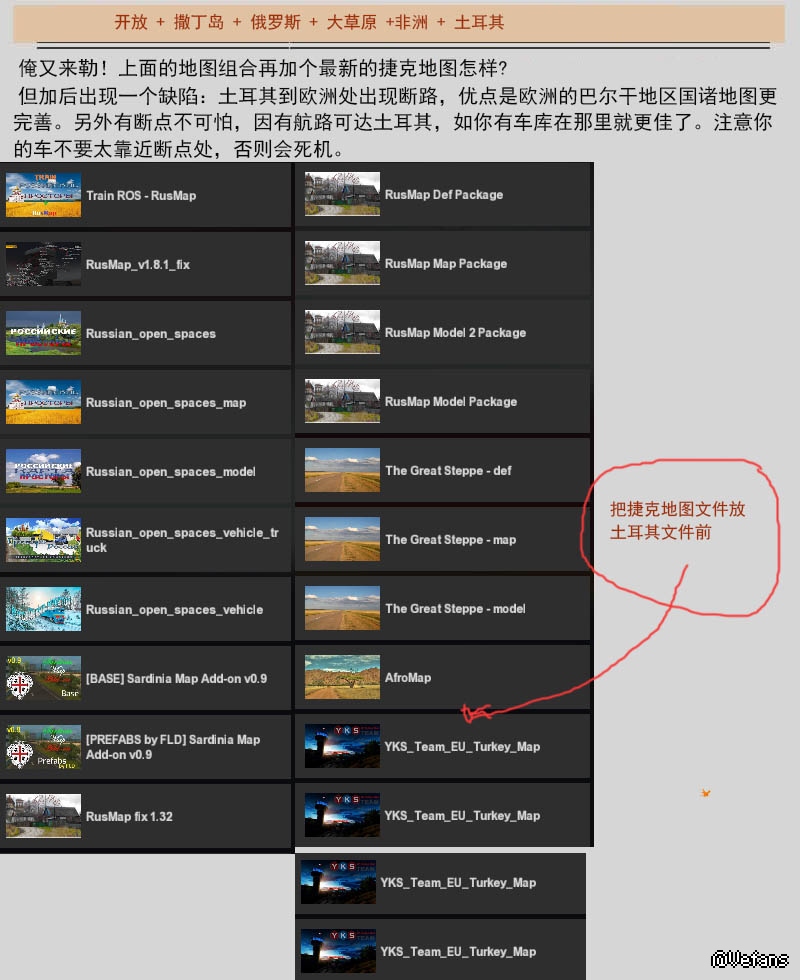Click the [PREFABS by FLD] Sardinia icon
Screen dimensions: 800x980
click(43, 747)
